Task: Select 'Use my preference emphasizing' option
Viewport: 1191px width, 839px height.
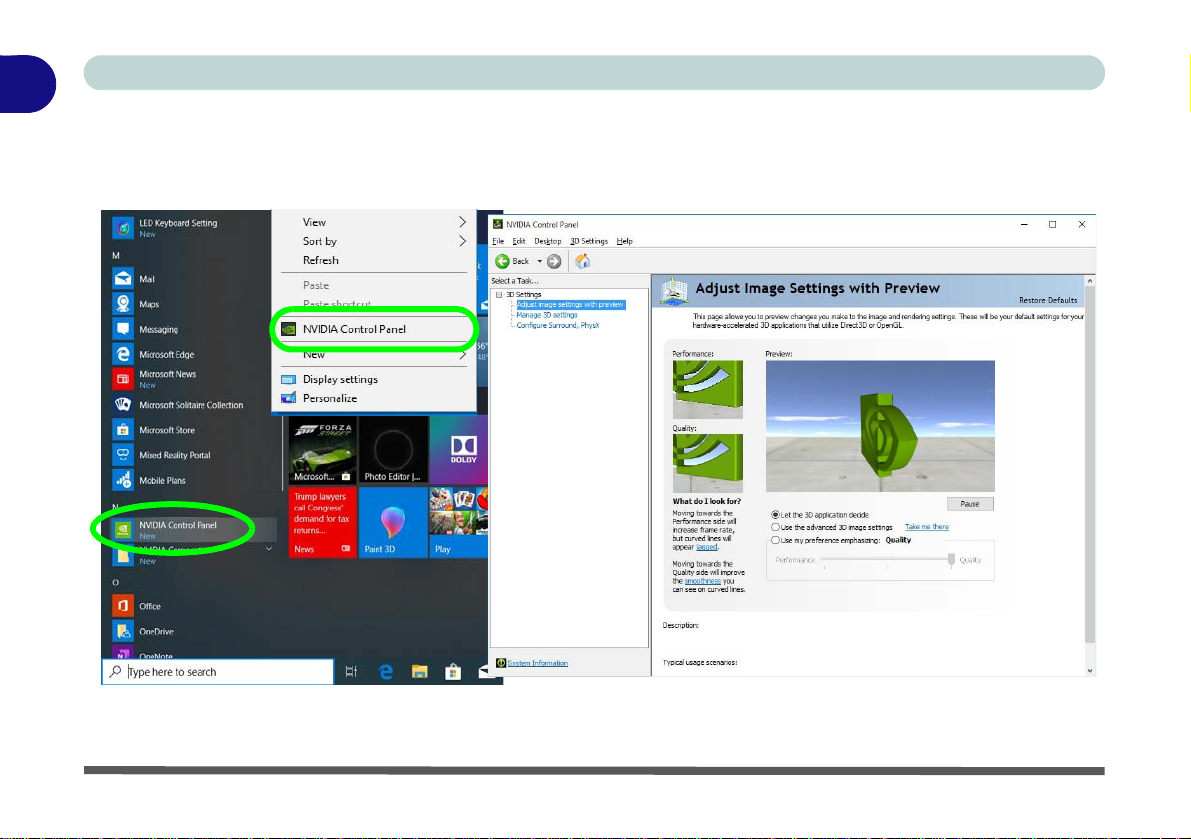Action: click(x=776, y=541)
